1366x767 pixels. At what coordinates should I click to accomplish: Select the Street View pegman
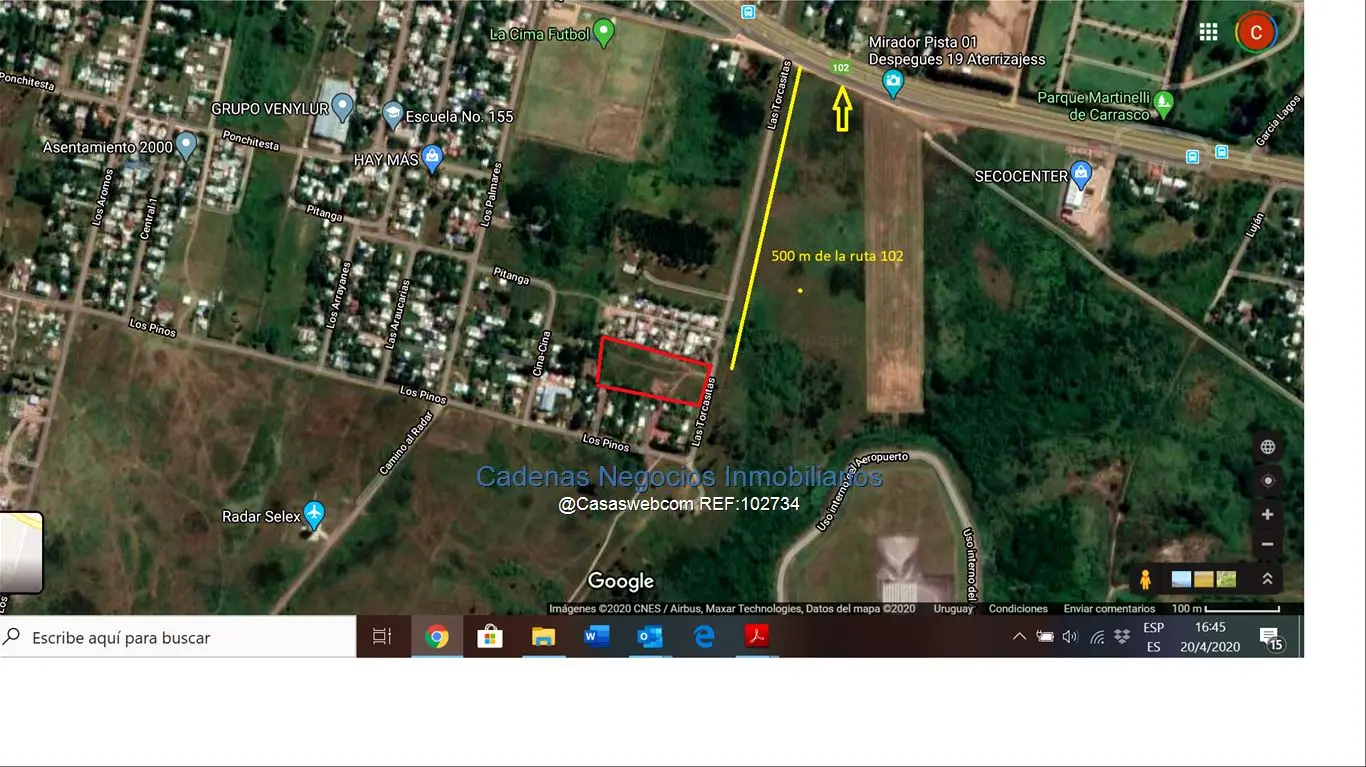pos(1146,579)
